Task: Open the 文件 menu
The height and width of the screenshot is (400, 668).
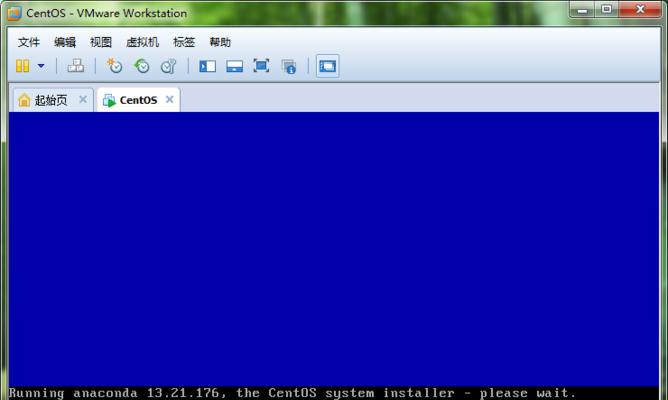Action: pyautogui.click(x=29, y=42)
